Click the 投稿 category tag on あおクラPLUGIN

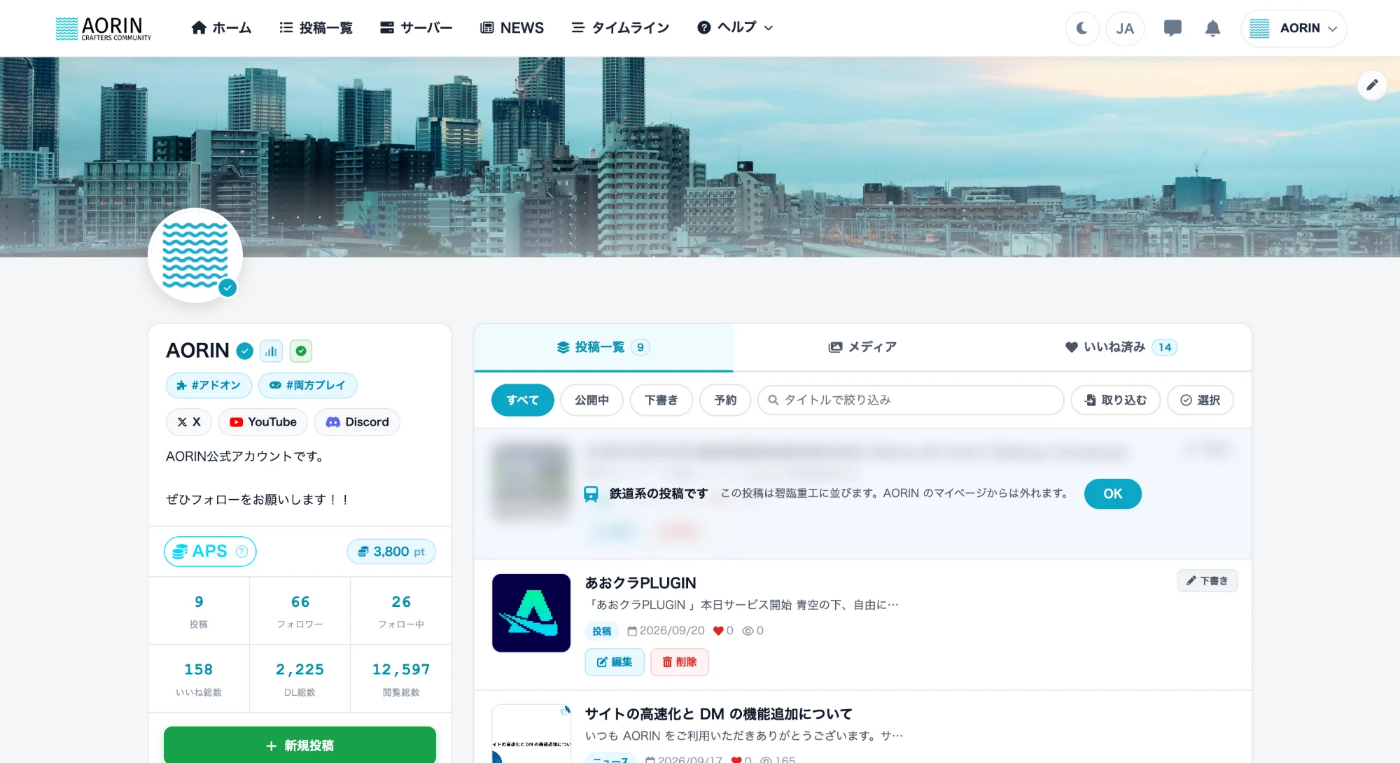pyautogui.click(x=602, y=631)
